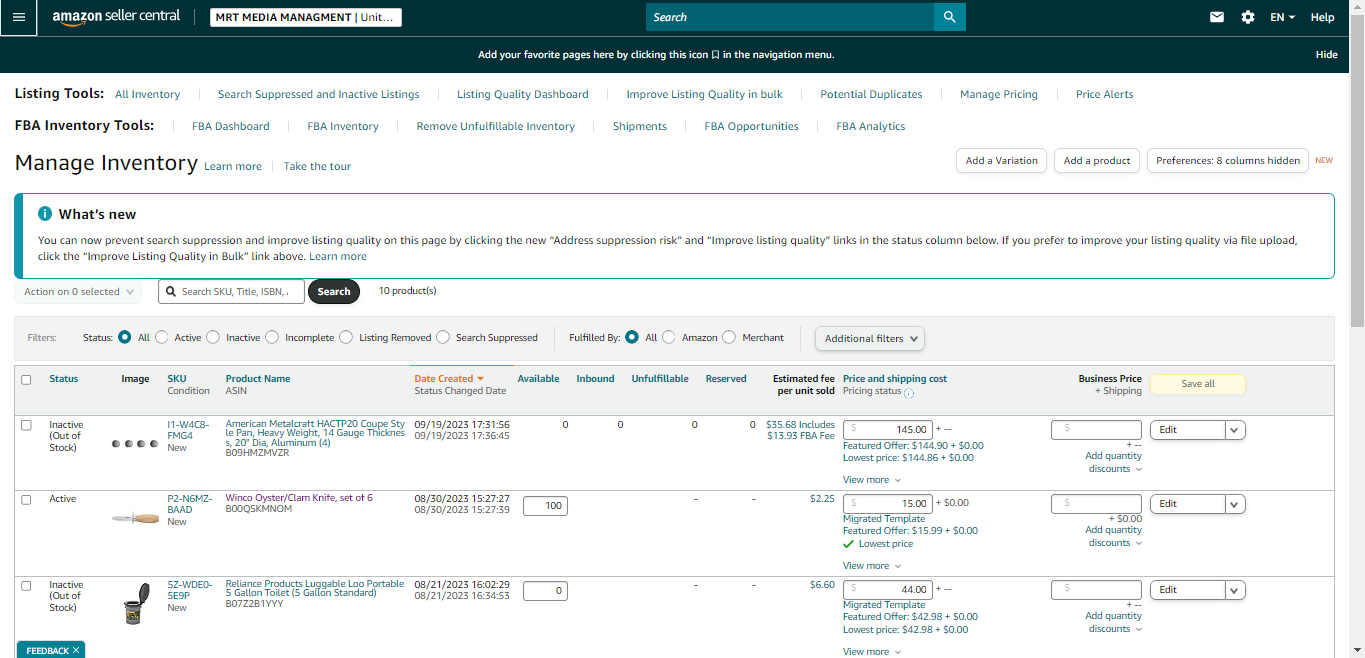The height and width of the screenshot is (658, 1365).
Task: Sort by the Date Created column header
Action: (449, 379)
